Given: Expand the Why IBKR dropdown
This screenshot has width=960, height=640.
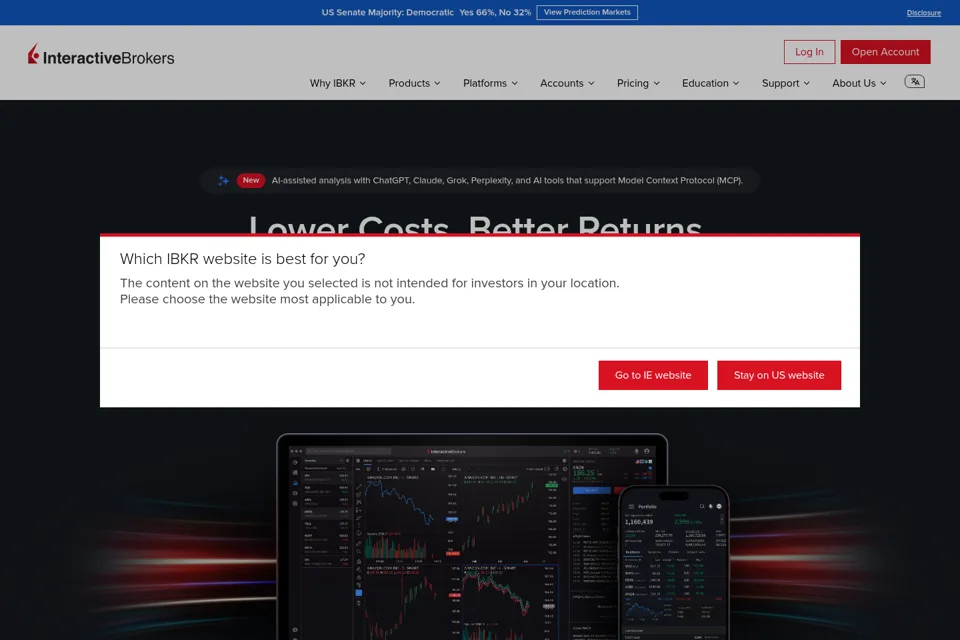Looking at the screenshot, I should click(337, 83).
